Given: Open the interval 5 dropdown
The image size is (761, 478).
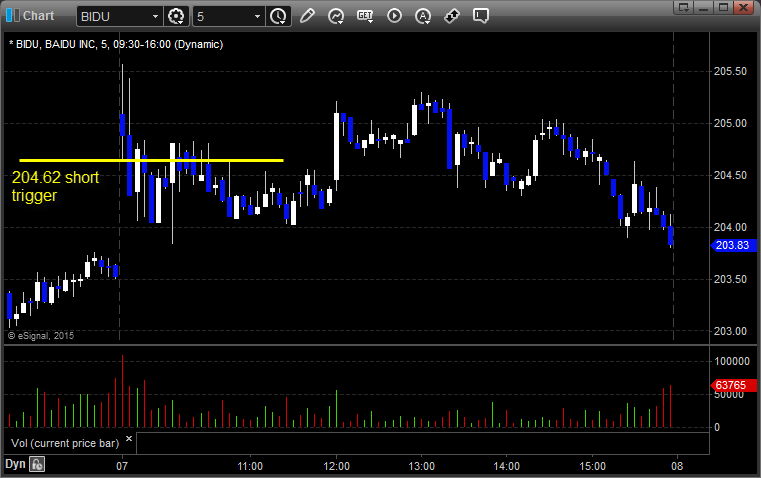Looking at the screenshot, I should pos(257,16).
